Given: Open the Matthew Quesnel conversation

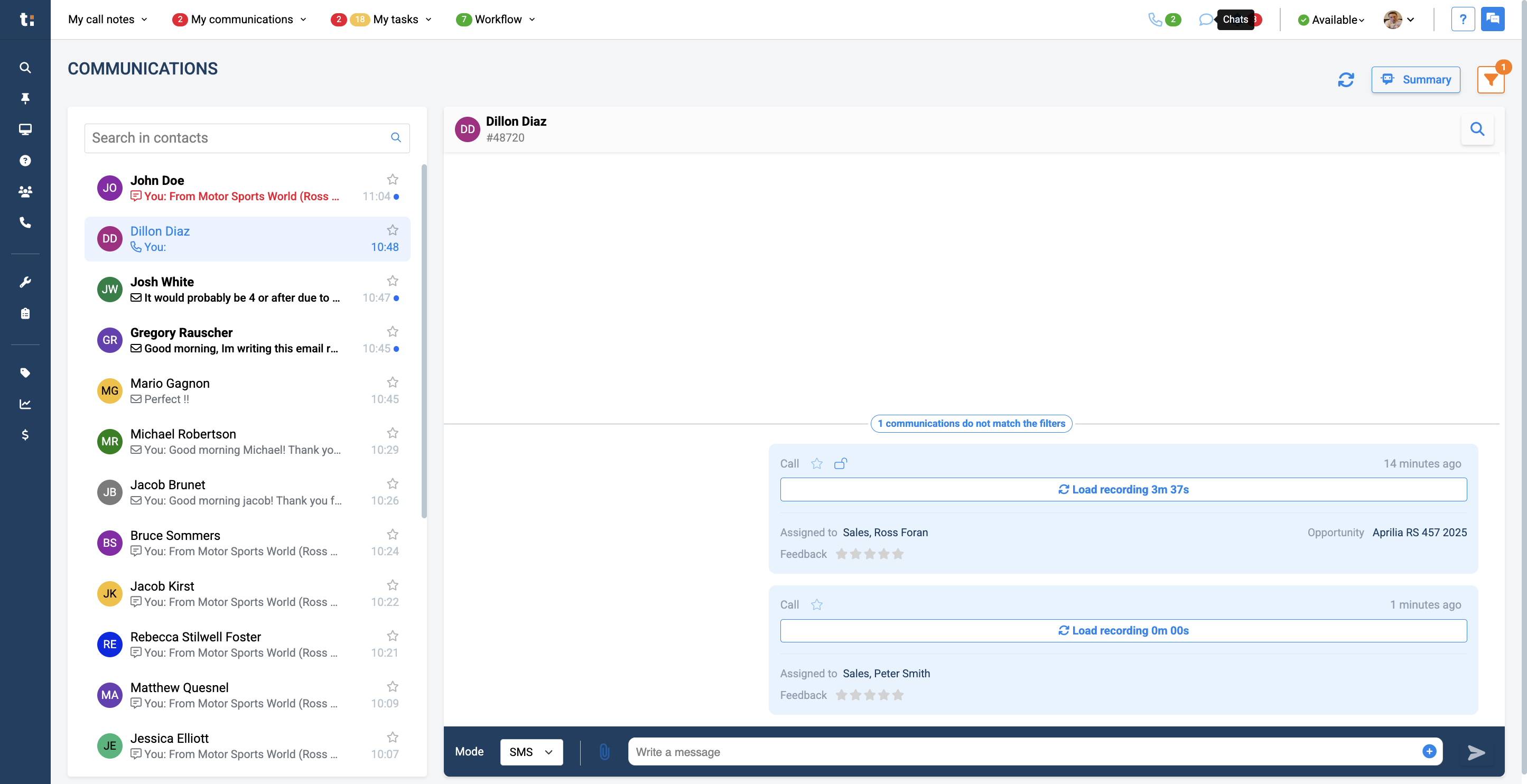Looking at the screenshot, I should [x=247, y=695].
